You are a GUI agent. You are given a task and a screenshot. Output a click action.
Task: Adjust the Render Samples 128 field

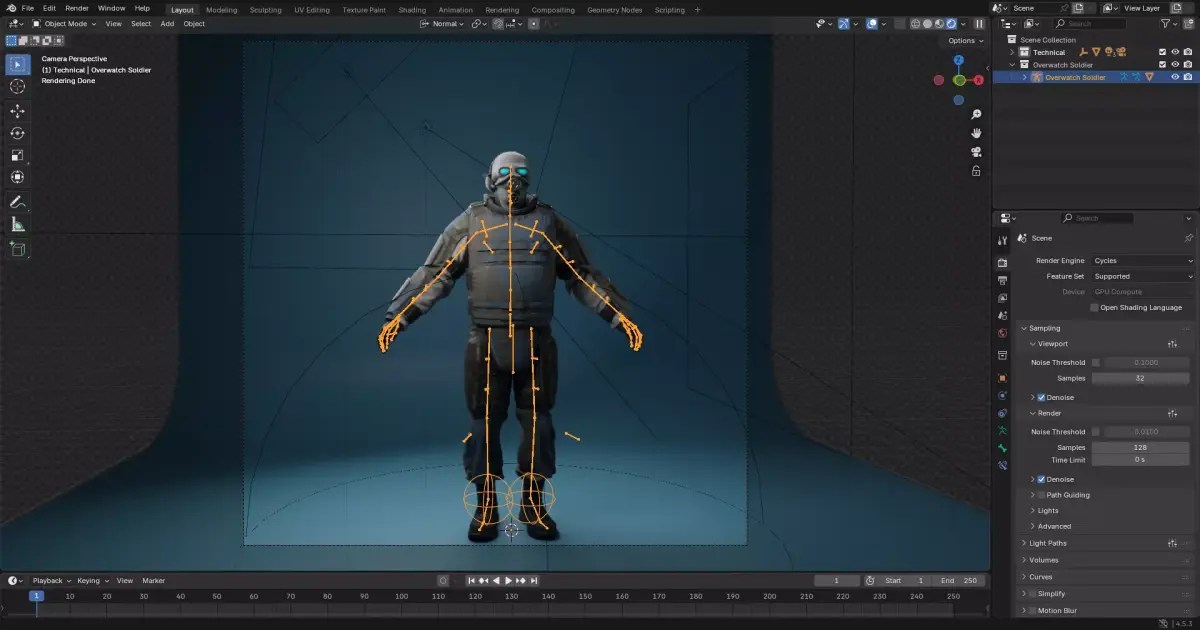(x=1140, y=447)
